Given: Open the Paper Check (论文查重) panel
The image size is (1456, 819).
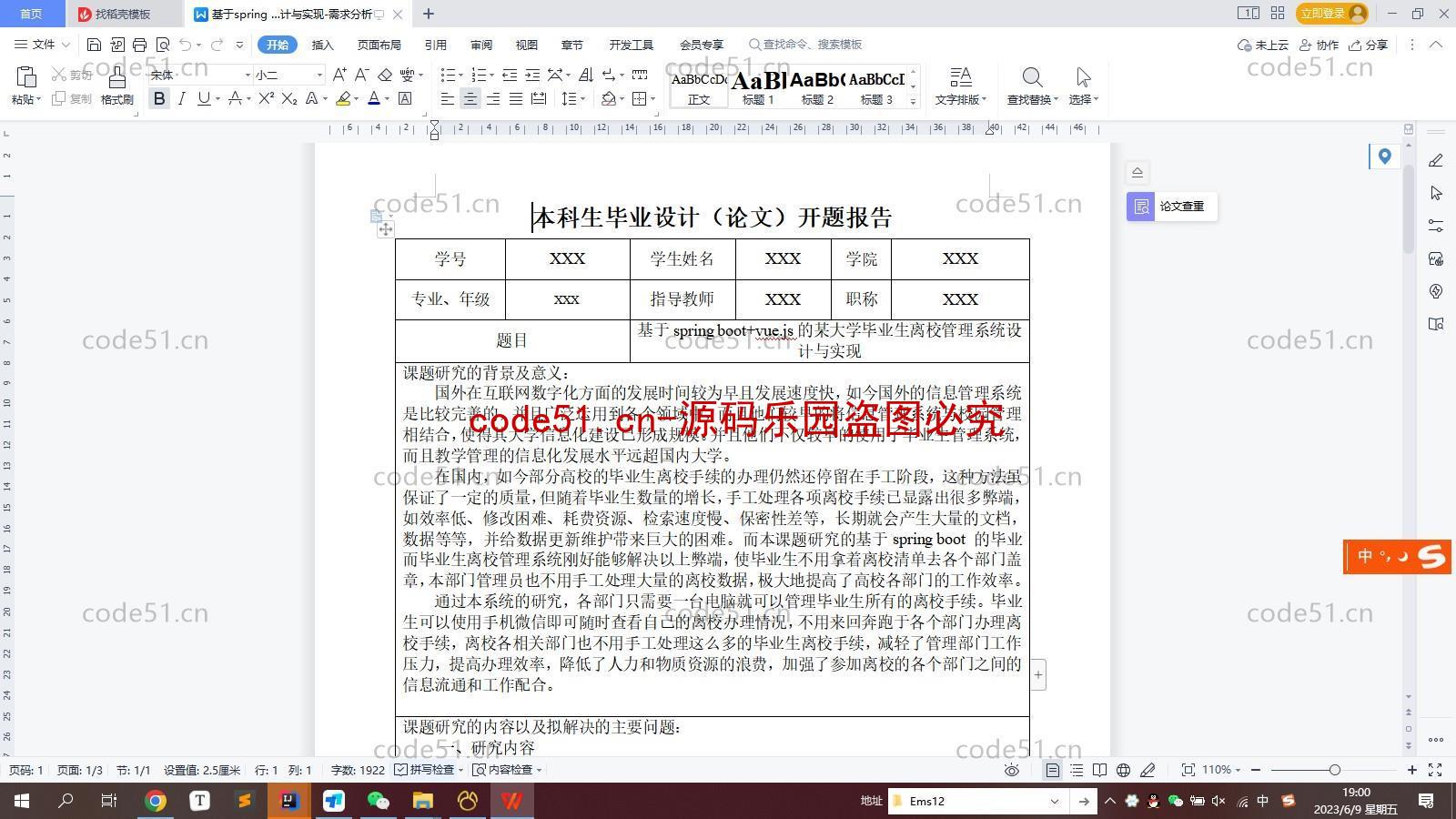Looking at the screenshot, I should pos(1171,207).
